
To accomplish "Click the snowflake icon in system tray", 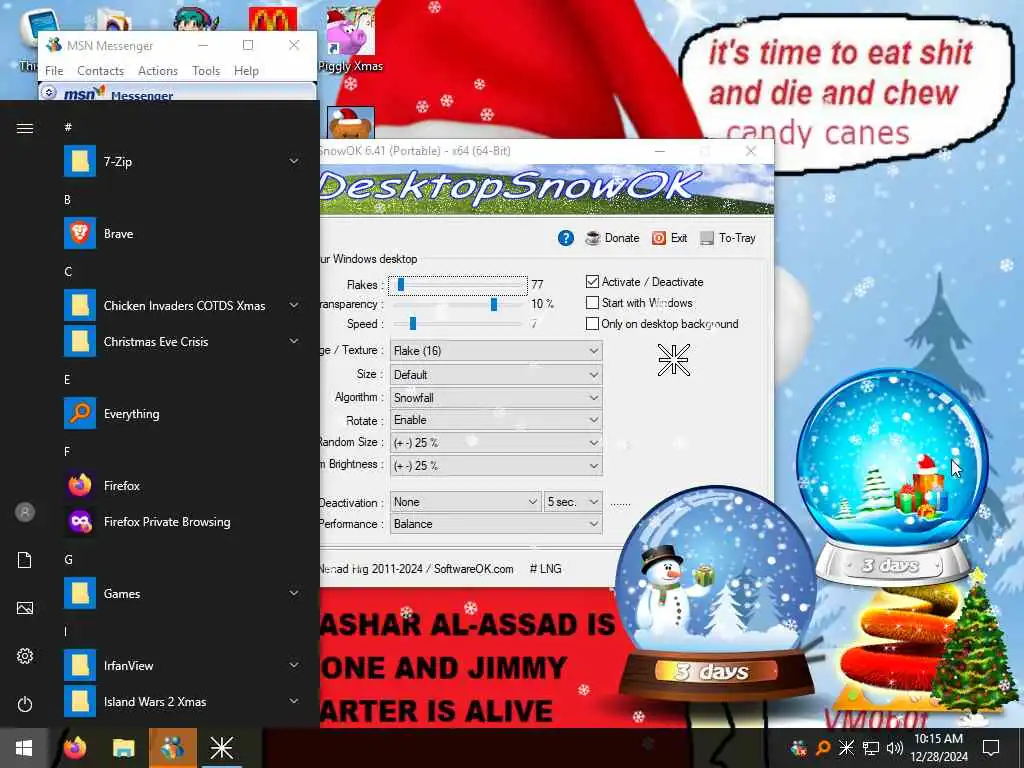I will pyautogui.click(x=846, y=748).
